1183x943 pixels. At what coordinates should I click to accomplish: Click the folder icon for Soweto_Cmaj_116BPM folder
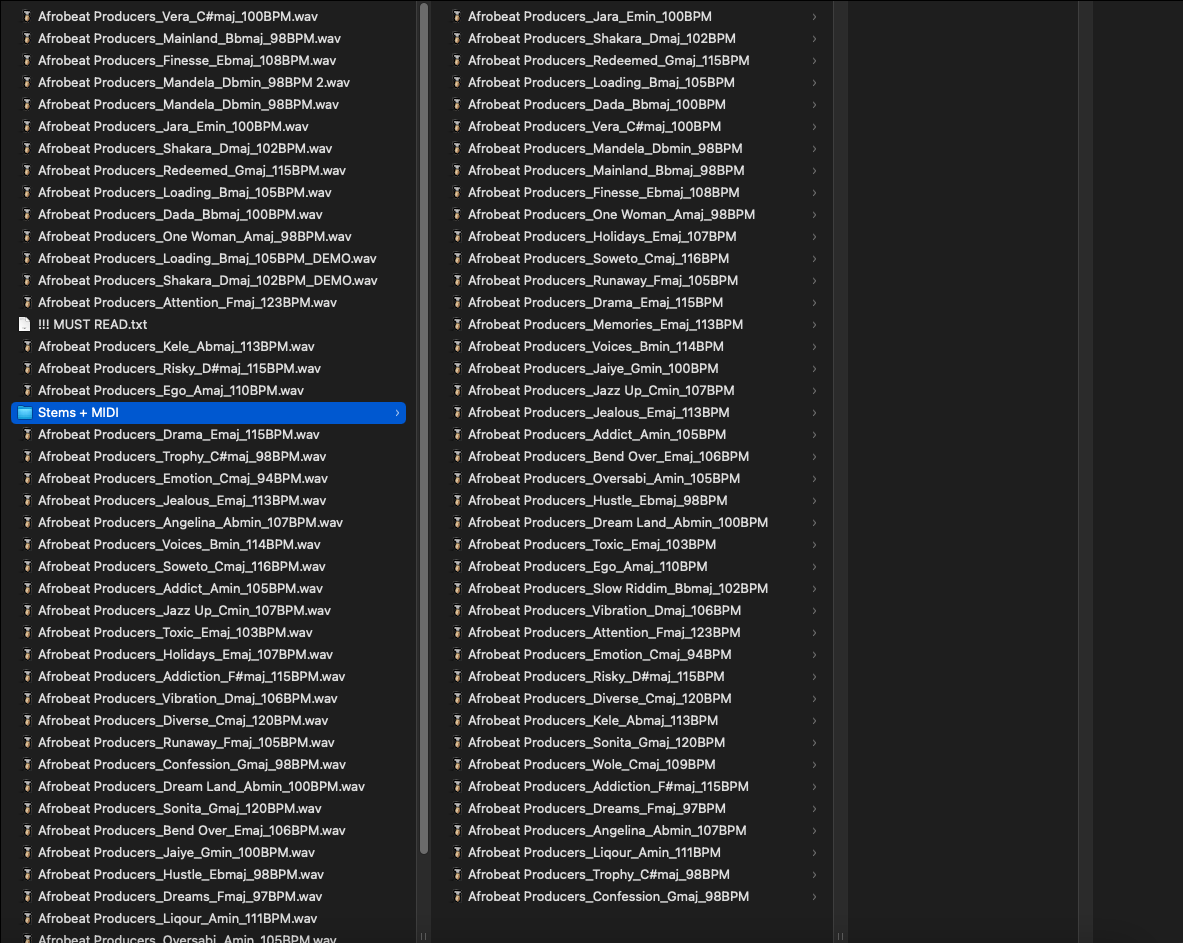point(456,258)
